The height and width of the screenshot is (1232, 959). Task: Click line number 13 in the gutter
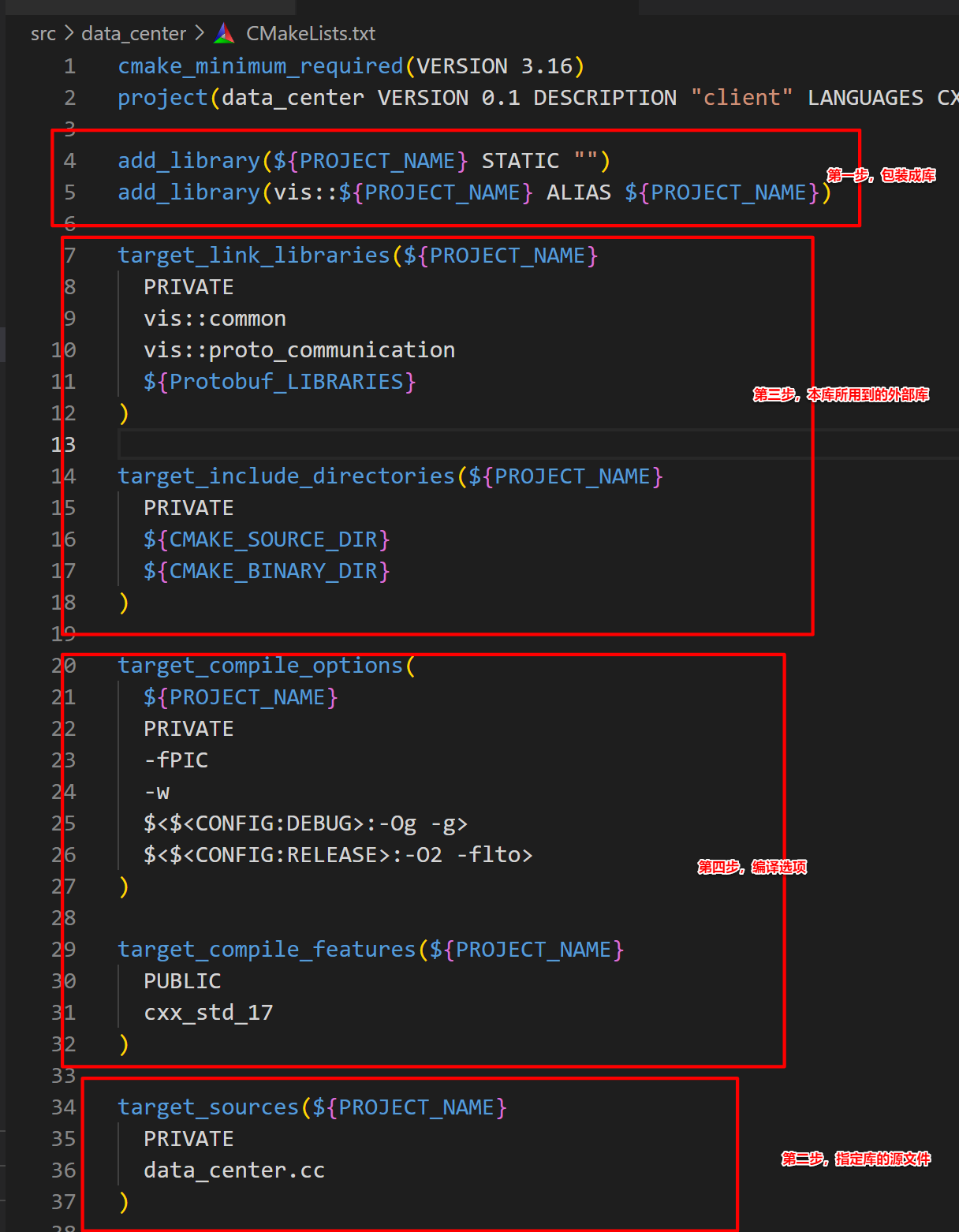click(x=64, y=445)
